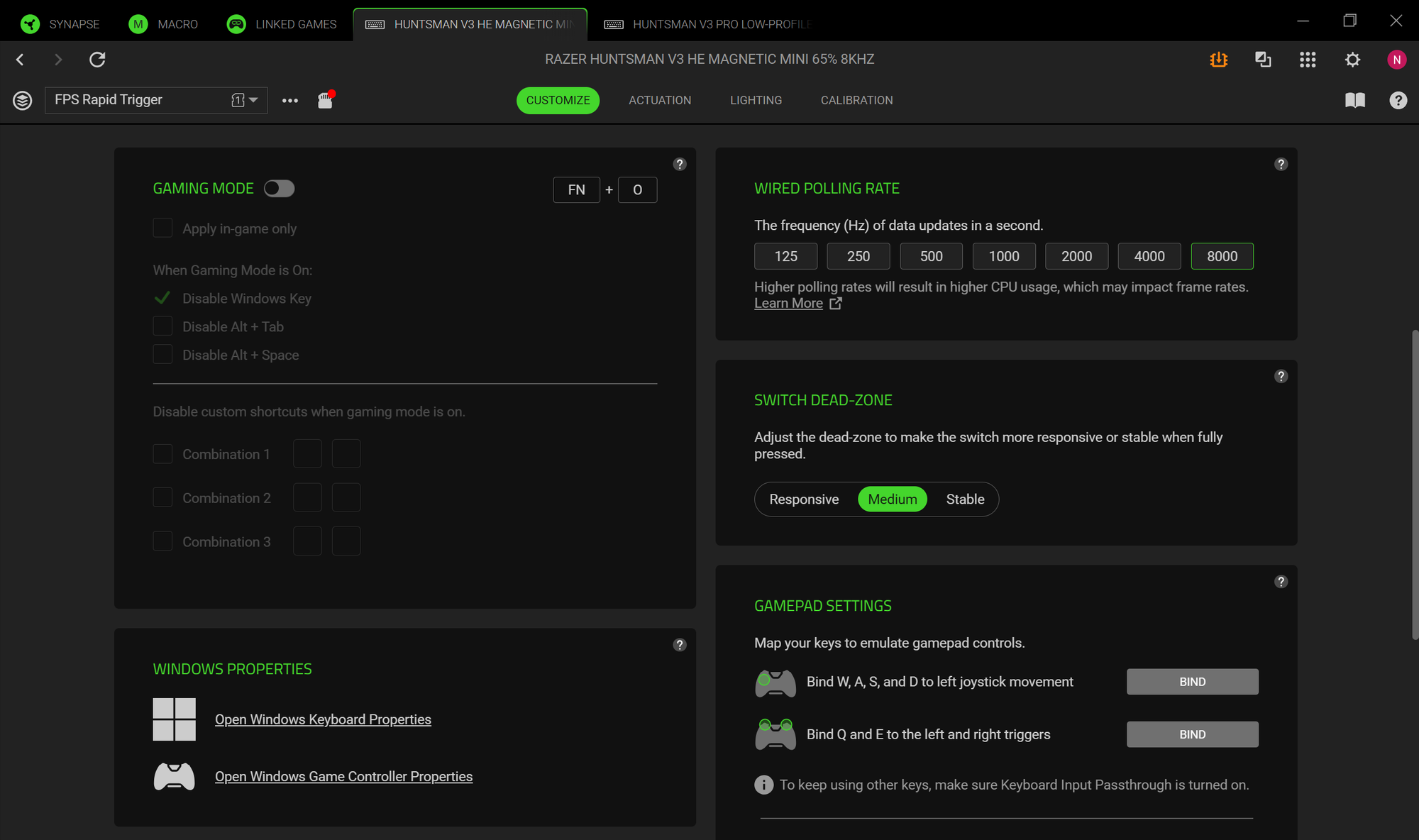Click the overlapping windows icon in header
Viewport: 1419px width, 840px height.
click(x=1263, y=60)
